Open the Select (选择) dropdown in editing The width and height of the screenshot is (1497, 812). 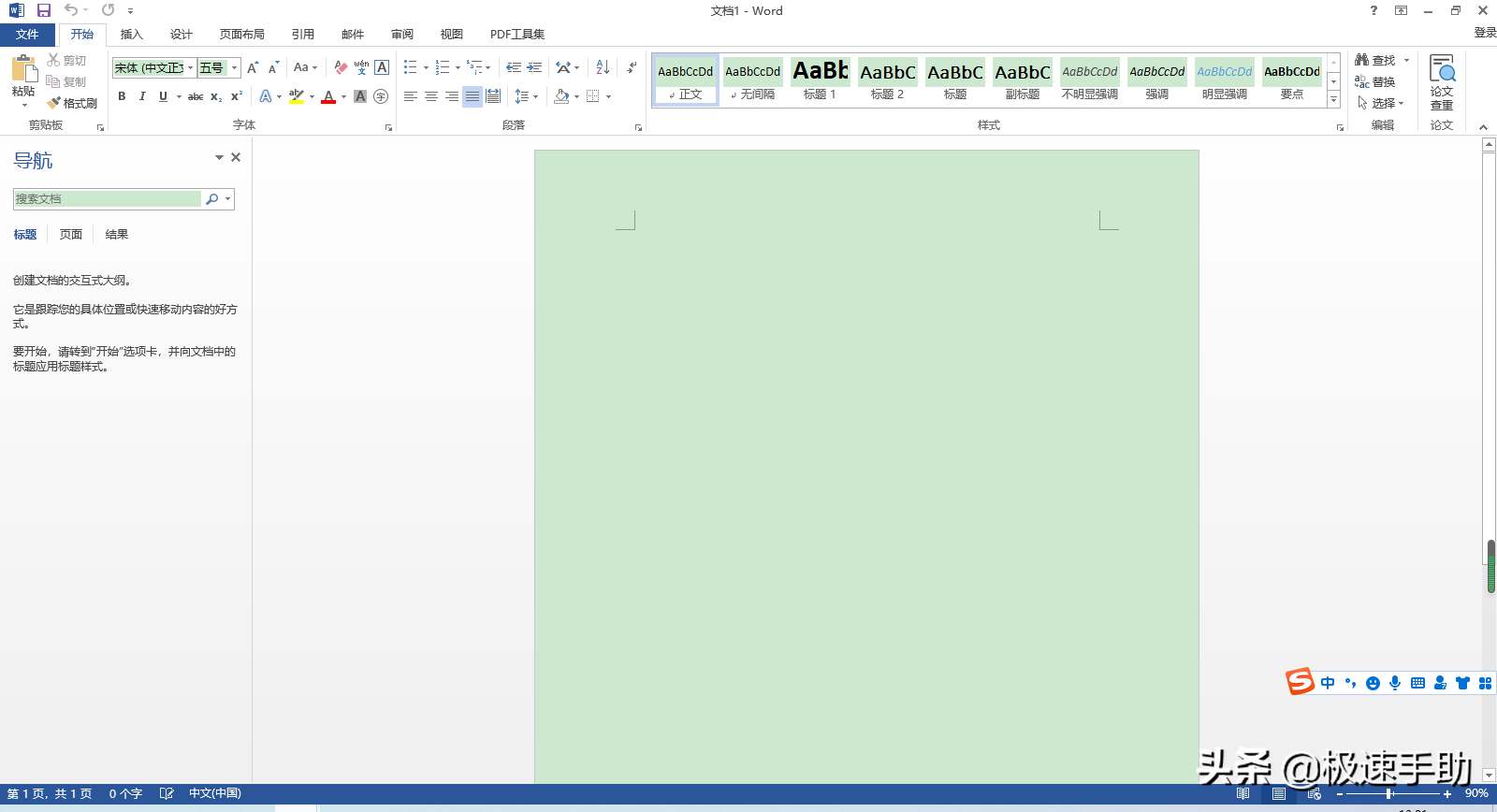(1381, 103)
